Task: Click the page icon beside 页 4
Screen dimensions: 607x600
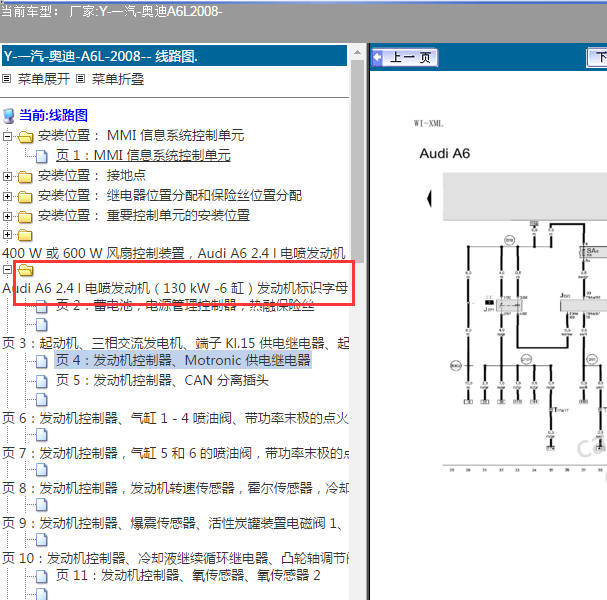Action: [x=42, y=361]
